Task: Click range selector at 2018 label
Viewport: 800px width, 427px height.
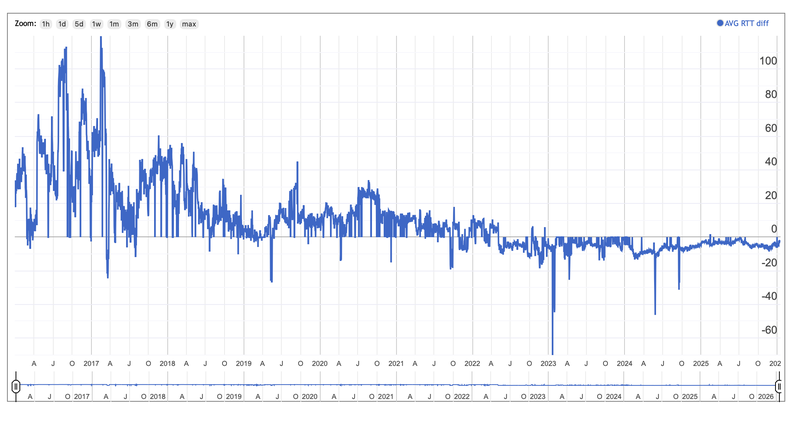Action: tap(156, 397)
